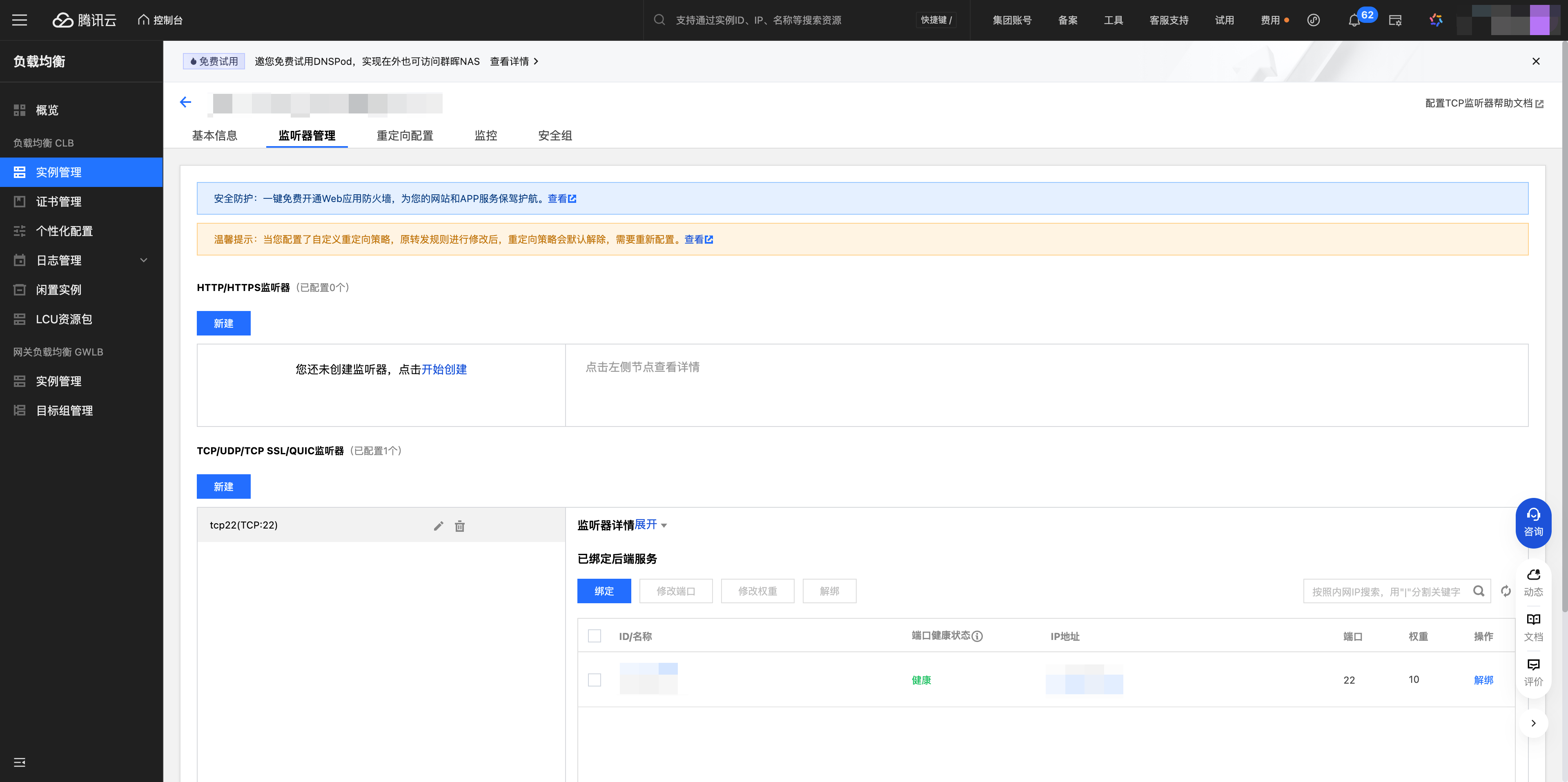
Task: Expand right floating panel chevron arrow
Action: click(1533, 723)
